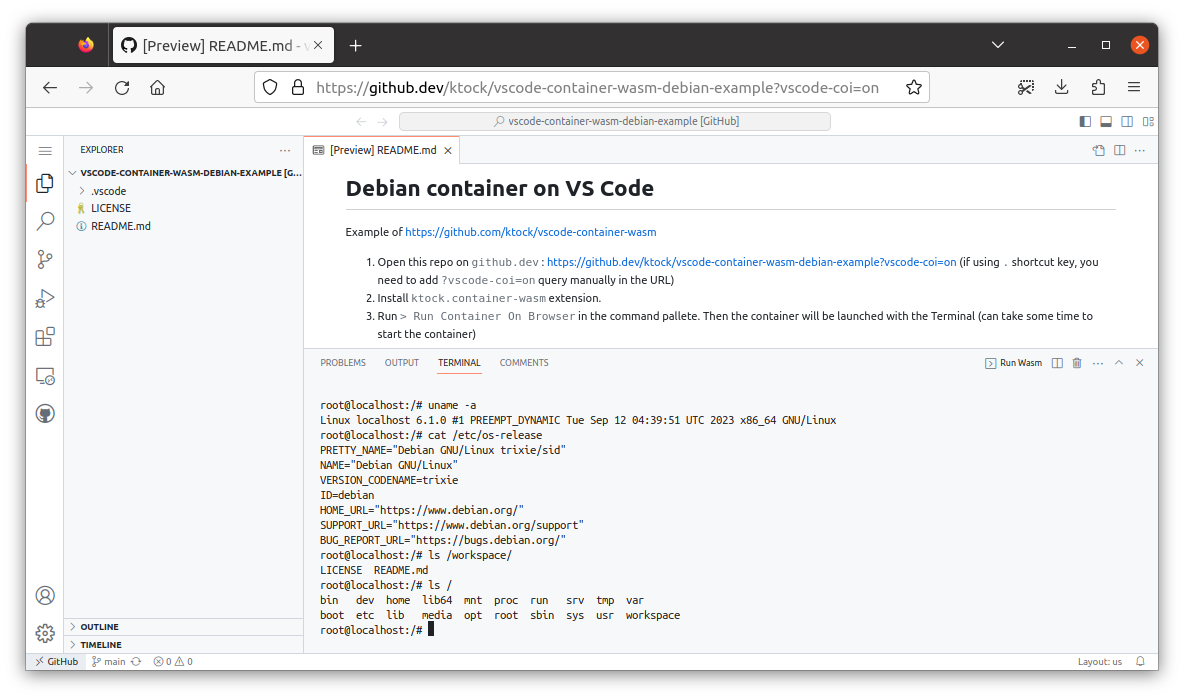Click the Firefox screenshot tool icon

1025,88
